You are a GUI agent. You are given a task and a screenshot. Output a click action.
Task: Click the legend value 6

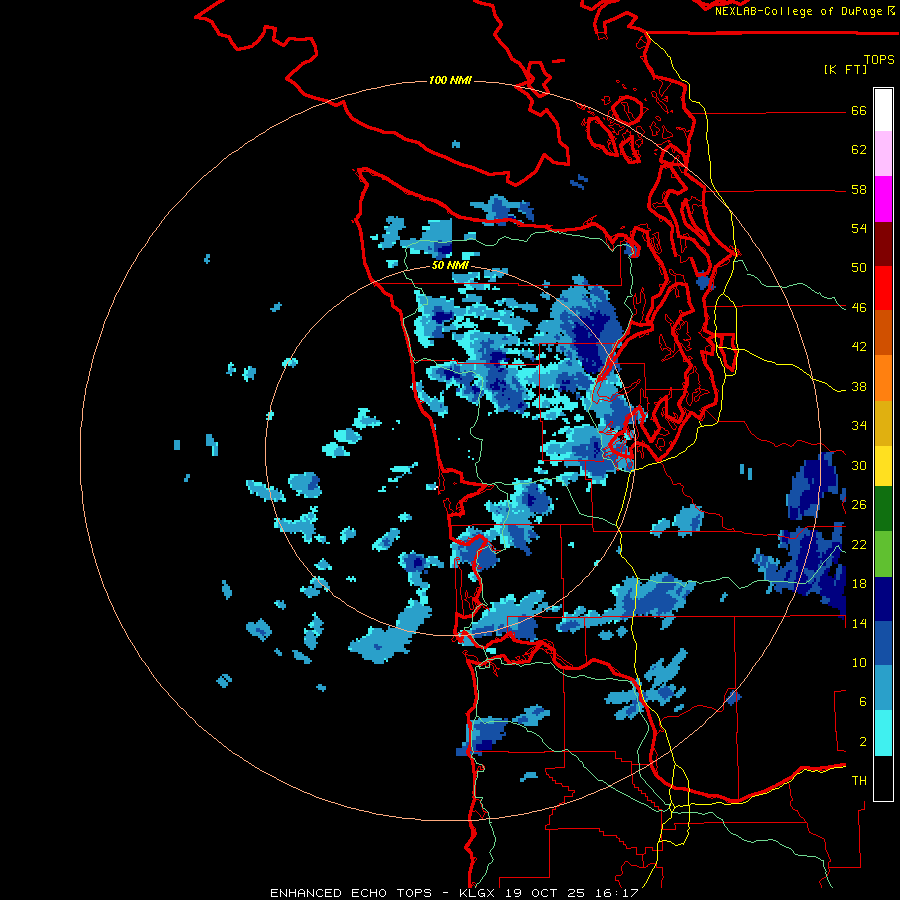click(x=863, y=702)
